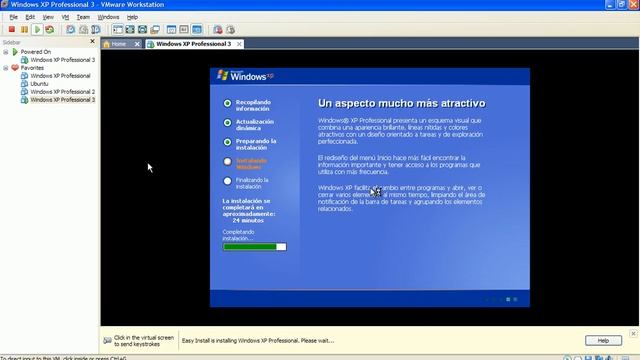Take a snapshot using the toolbar icon

point(71,29)
